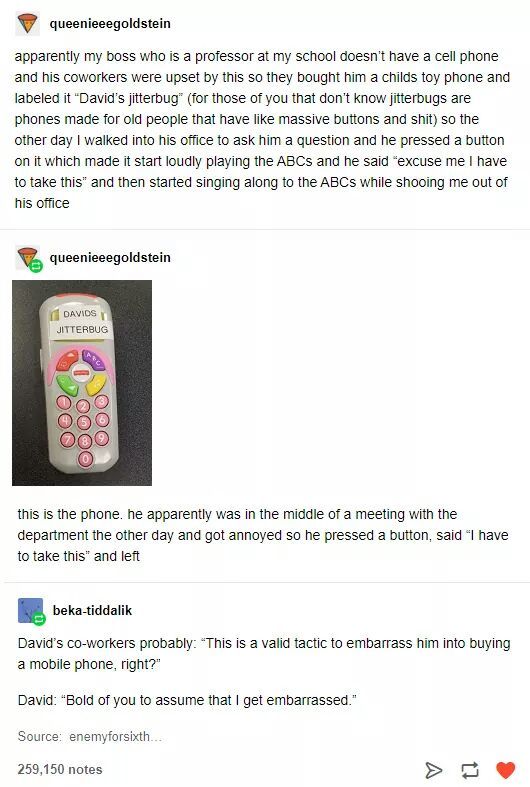Click the zero key on the toy phone

click(x=85, y=459)
